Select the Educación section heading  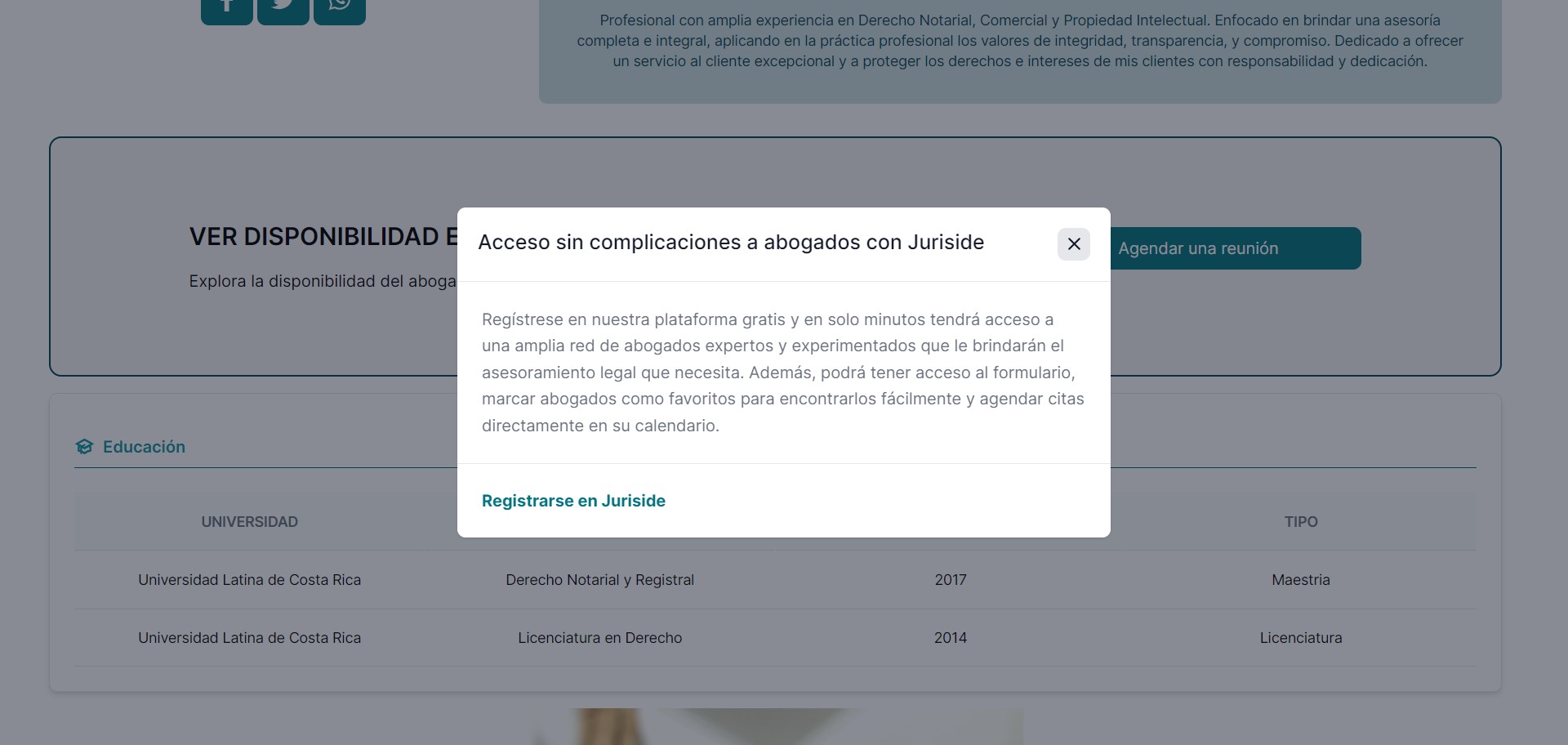coord(144,447)
